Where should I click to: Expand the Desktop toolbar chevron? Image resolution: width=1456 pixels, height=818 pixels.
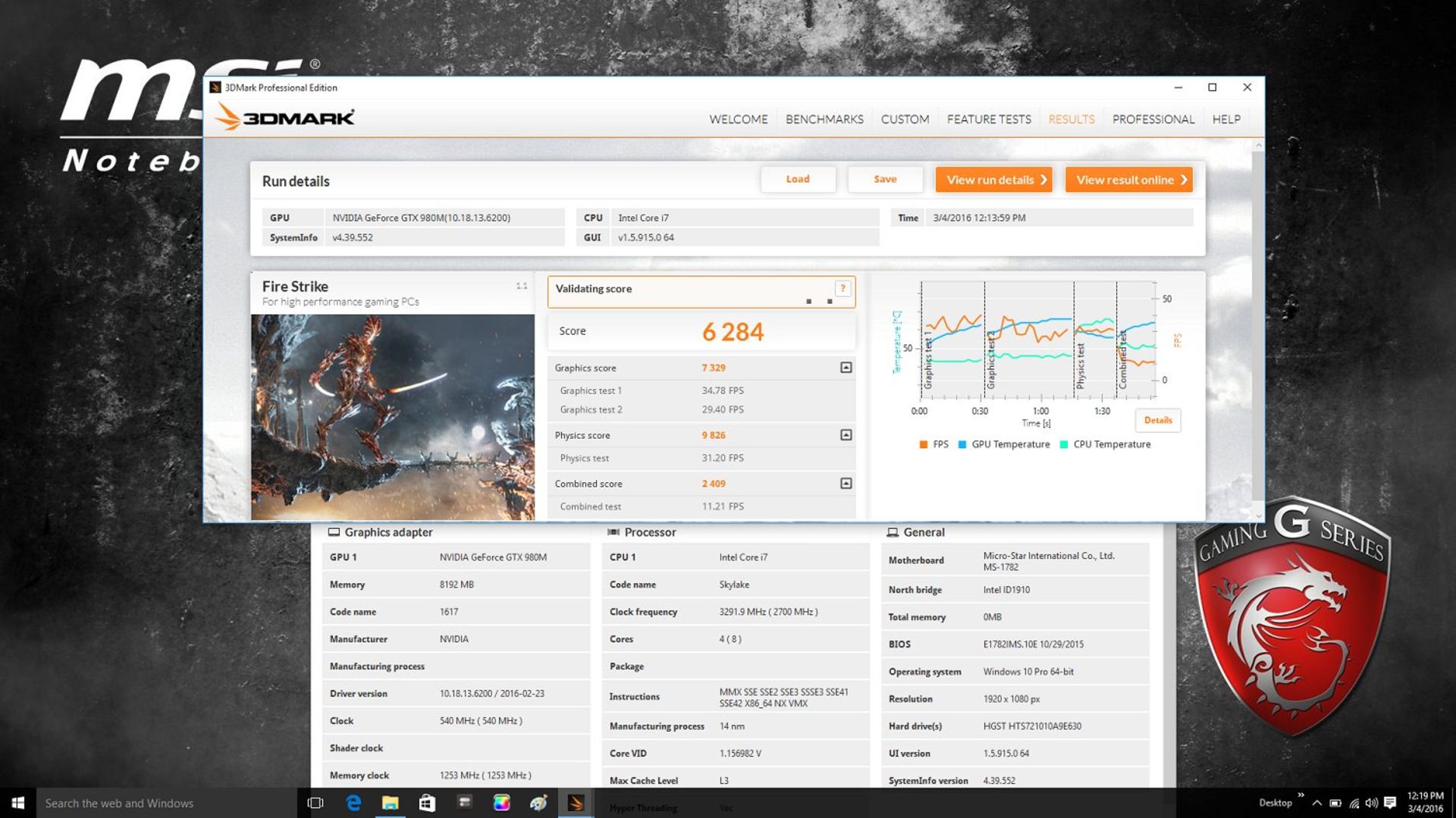coord(1301,795)
